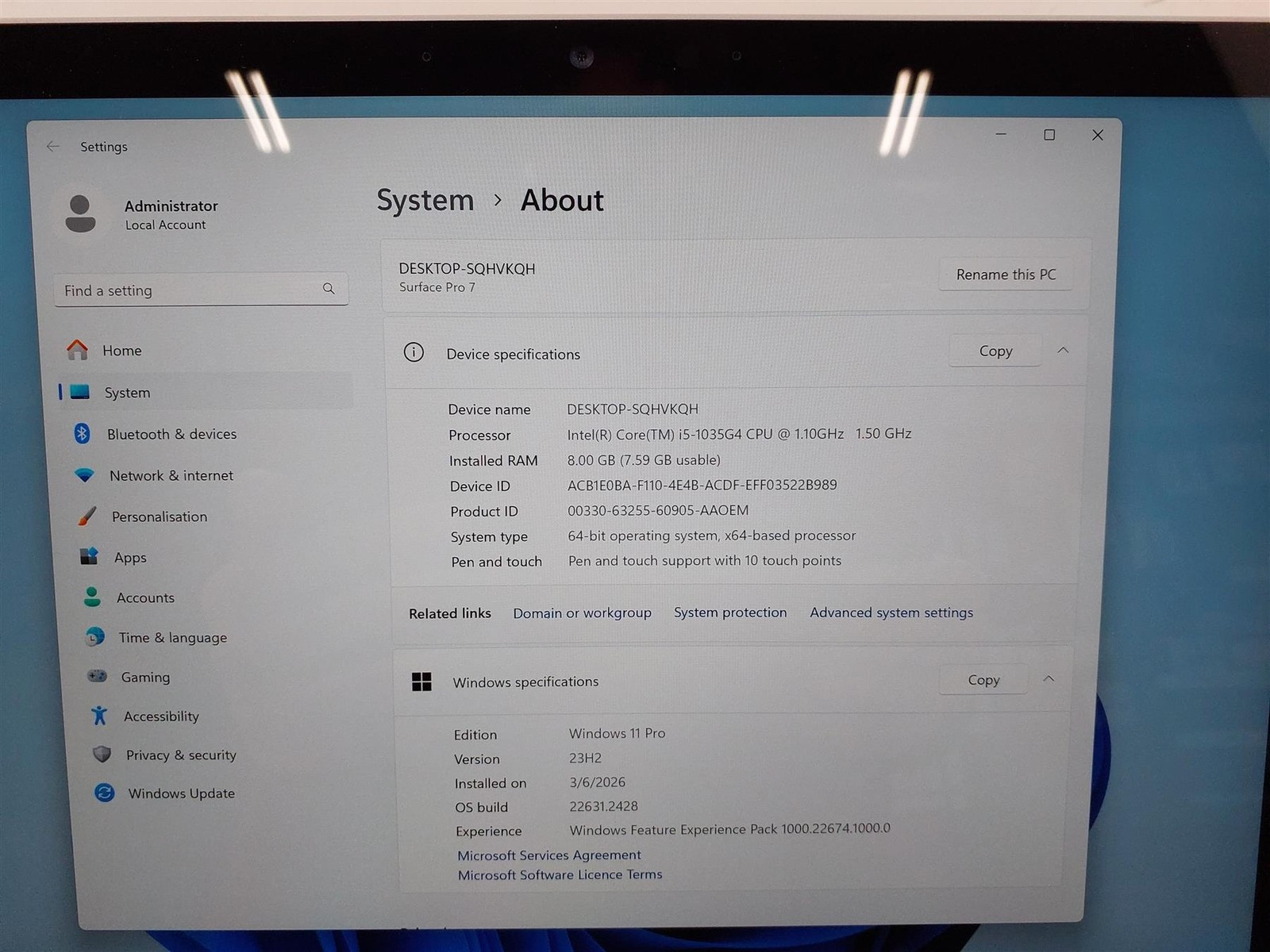
Task: Collapse the Windows specifications section
Action: click(x=1049, y=678)
